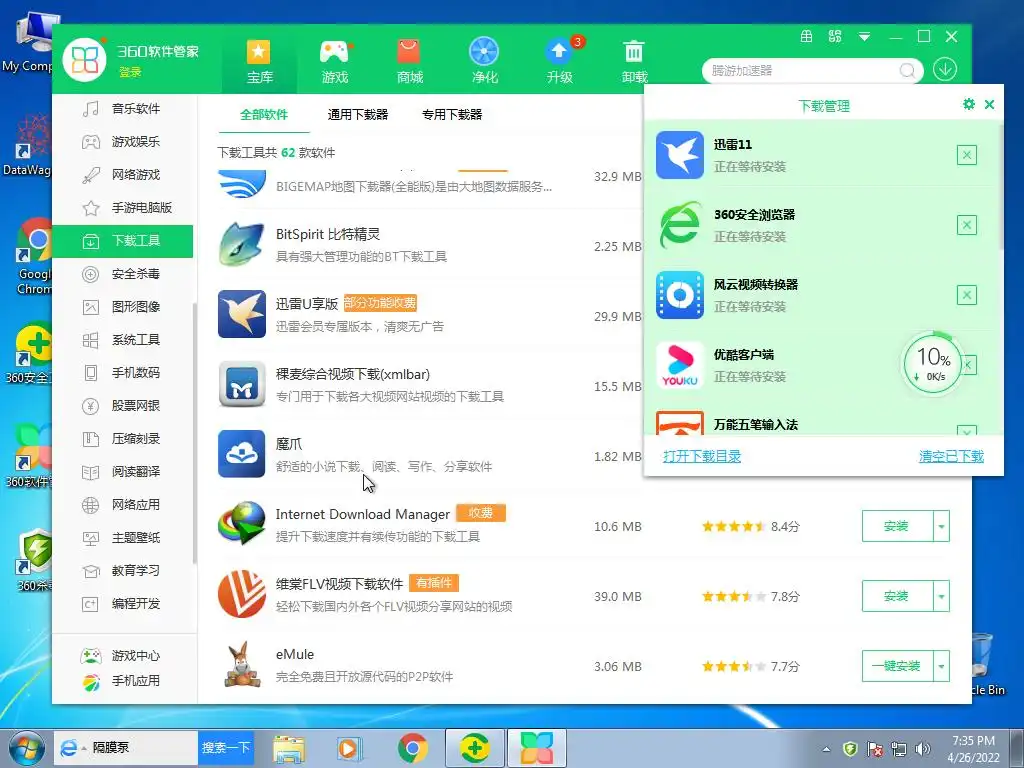The width and height of the screenshot is (1024, 768).
Task: Select 压缩刻录 category
Action: click(x=123, y=438)
